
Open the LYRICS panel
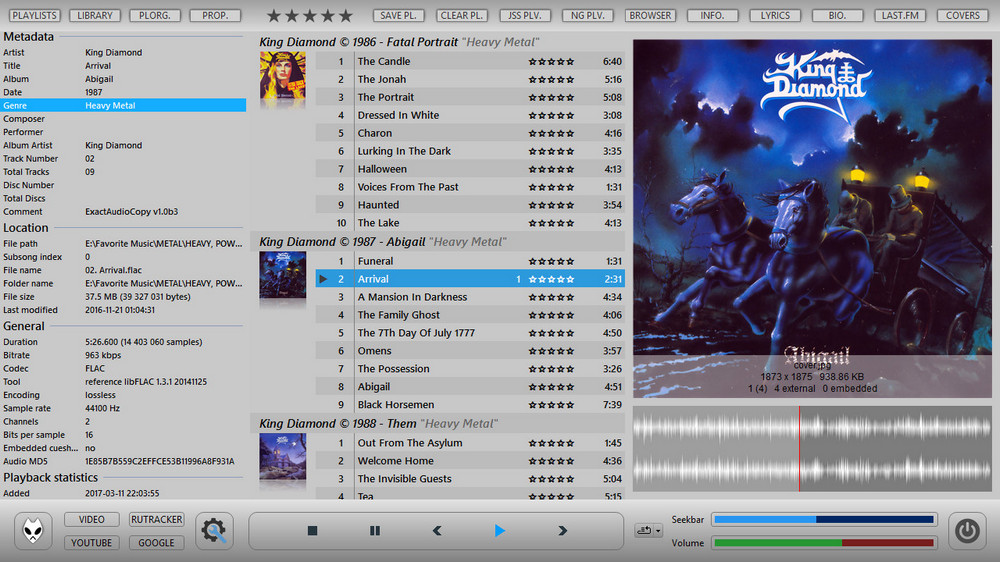(x=775, y=16)
